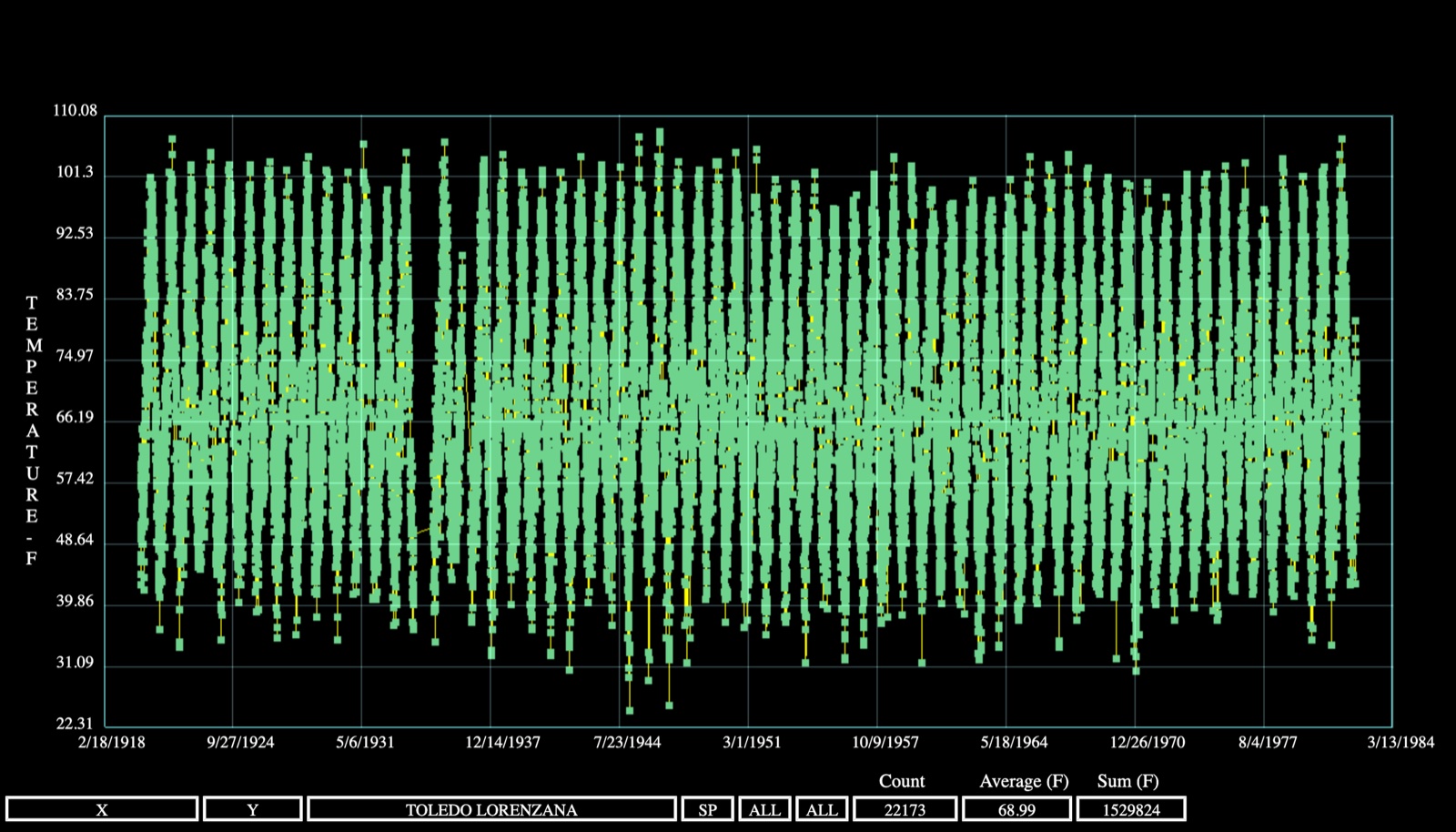The image size is (1456, 832).
Task: Click the 3/13/1984 date label
Action: tap(1400, 742)
